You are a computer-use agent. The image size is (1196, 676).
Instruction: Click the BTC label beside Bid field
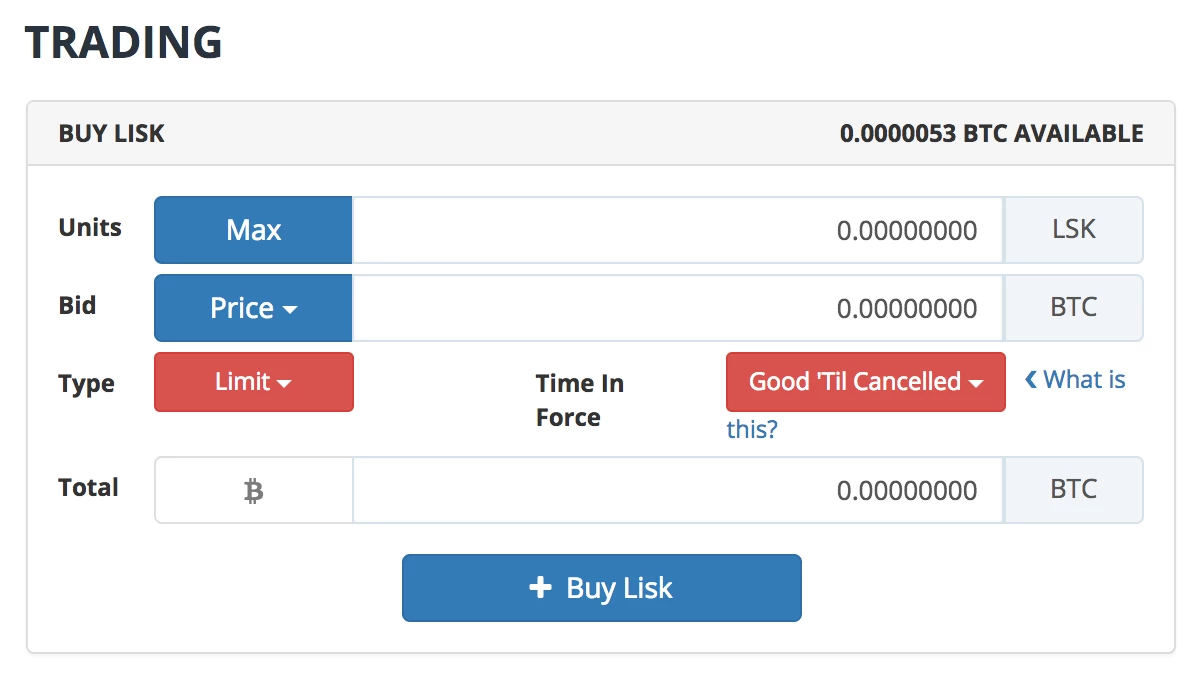pos(1073,308)
